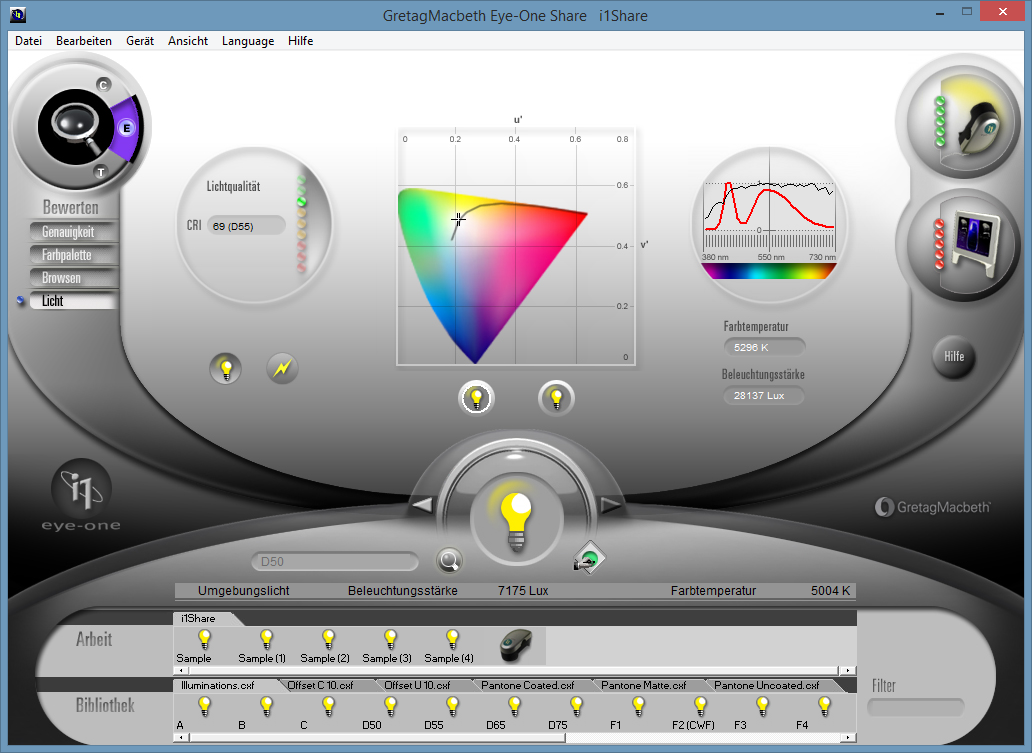This screenshot has height=753, width=1032.
Task: Select Sample (4) bulb
Action: pos(452,639)
